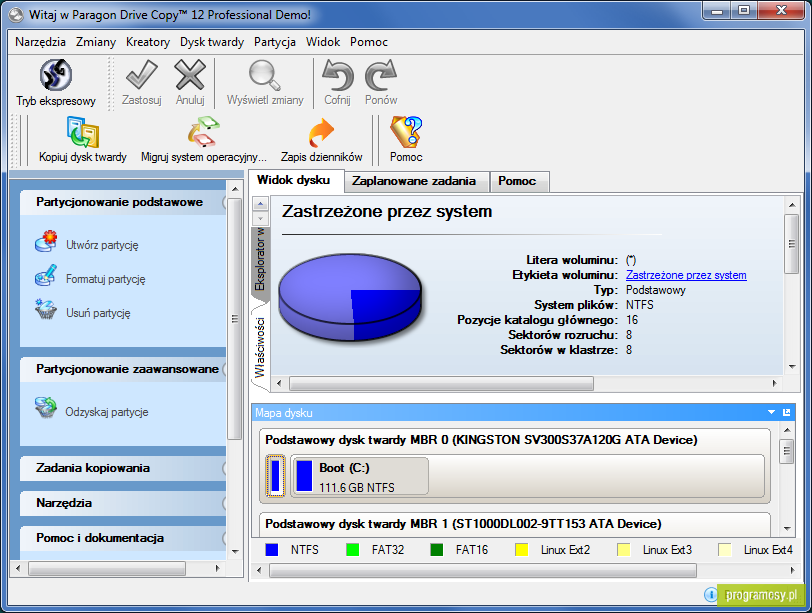The image size is (812, 613).
Task: Click Linux Ext3 legend swatch
Action: (x=624, y=550)
